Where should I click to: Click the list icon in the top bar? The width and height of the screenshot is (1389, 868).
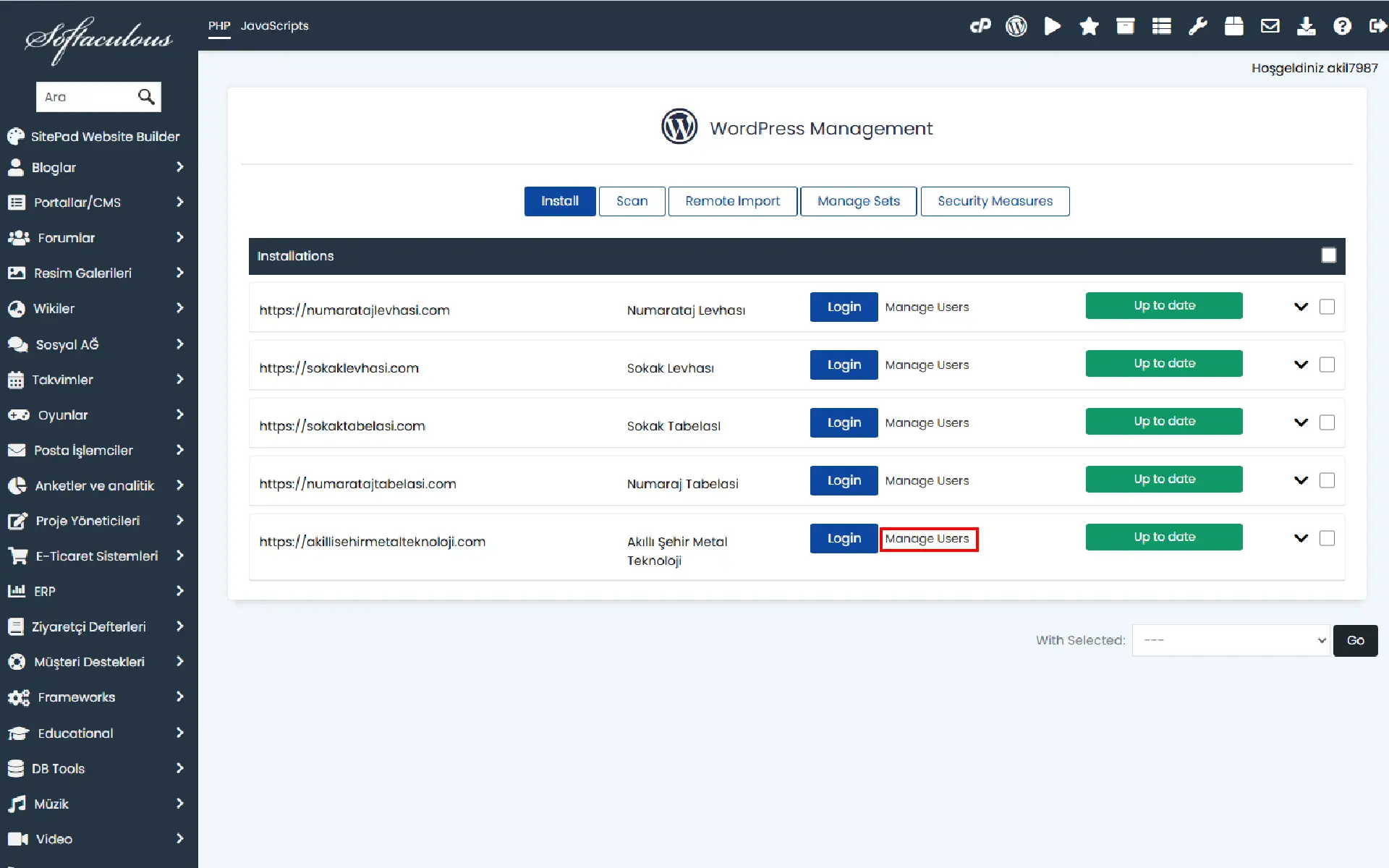click(1161, 27)
